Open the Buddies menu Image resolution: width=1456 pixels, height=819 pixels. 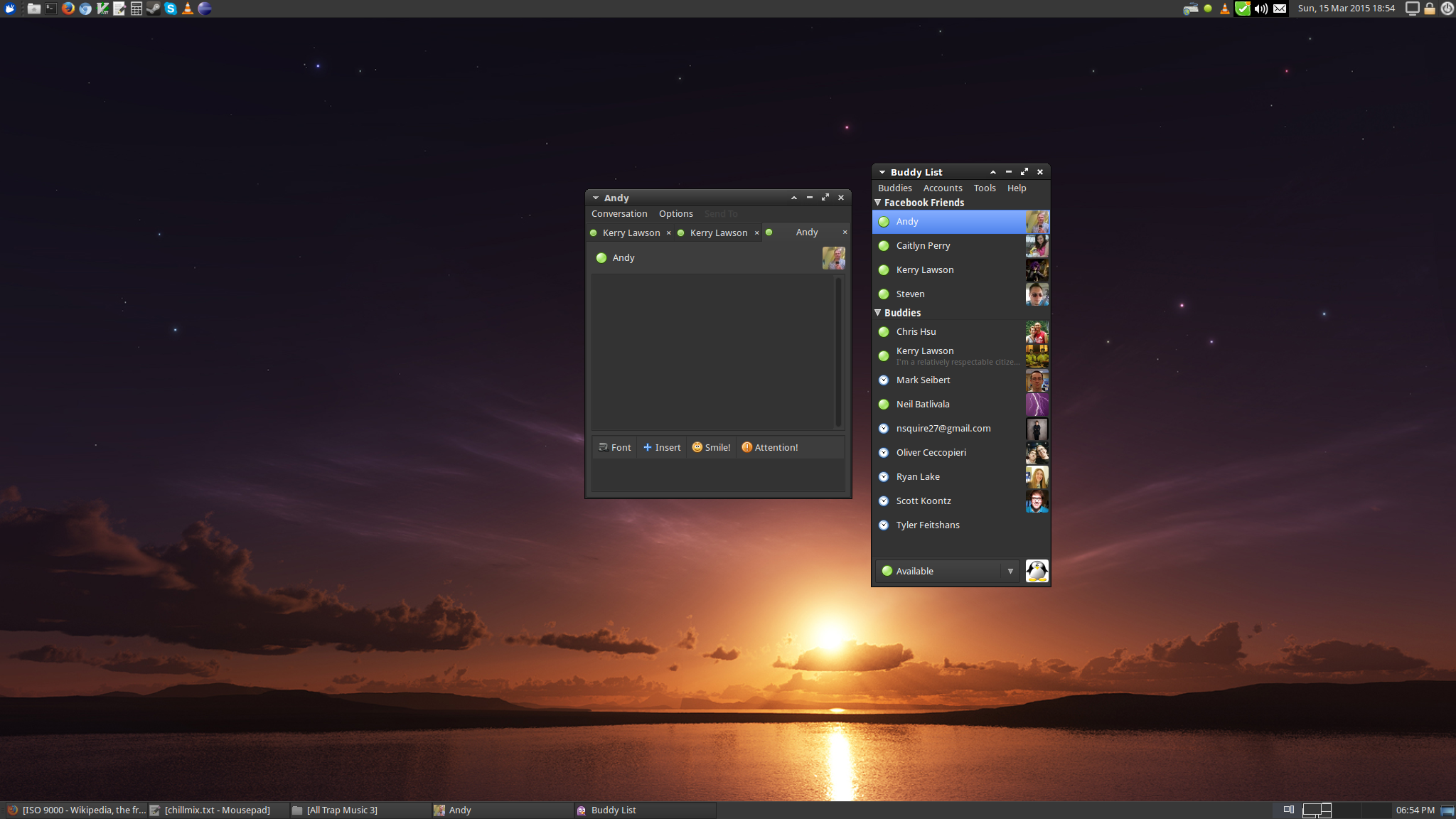pyautogui.click(x=894, y=188)
